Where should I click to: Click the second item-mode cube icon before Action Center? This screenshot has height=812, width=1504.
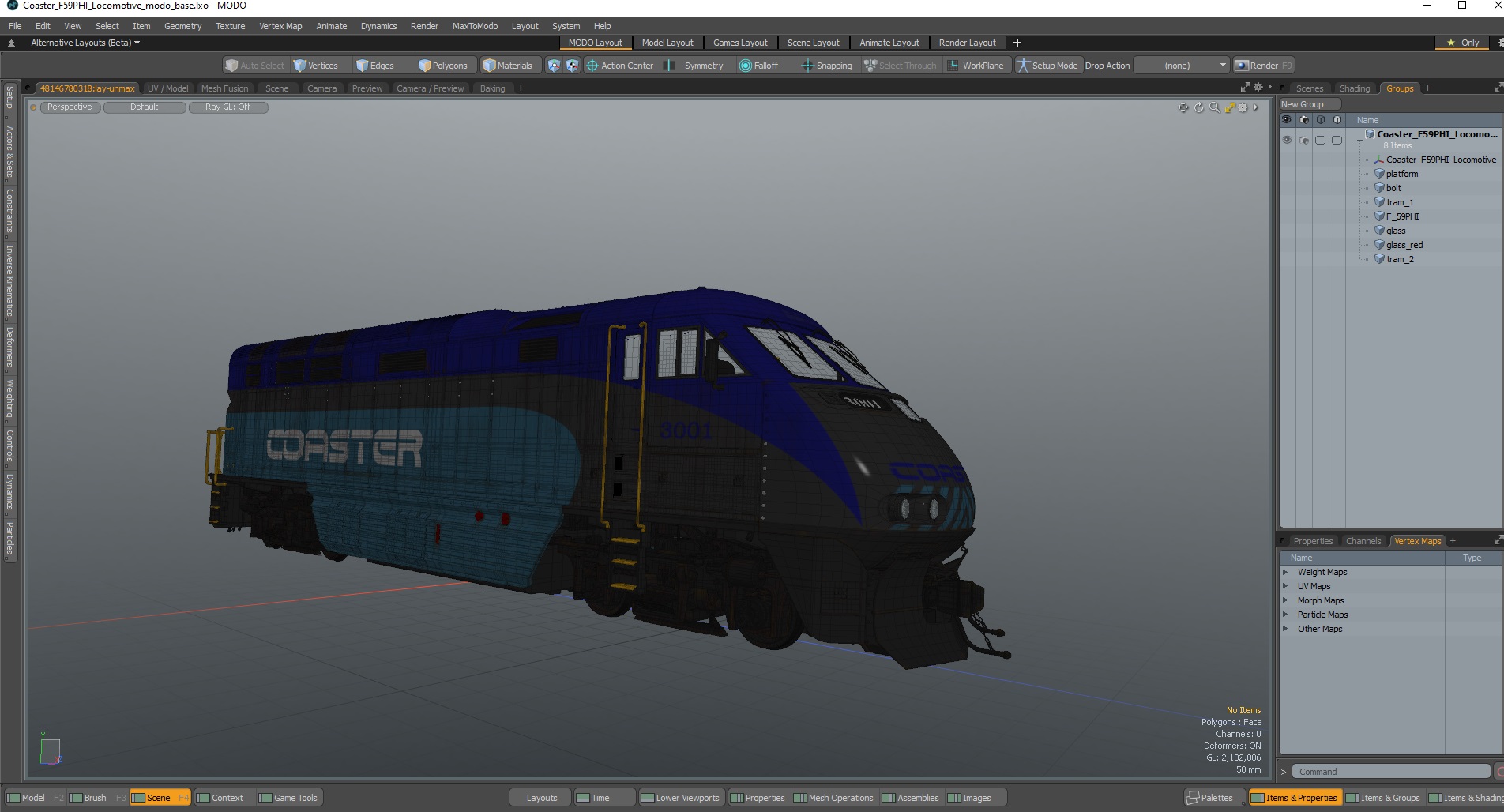(x=572, y=66)
